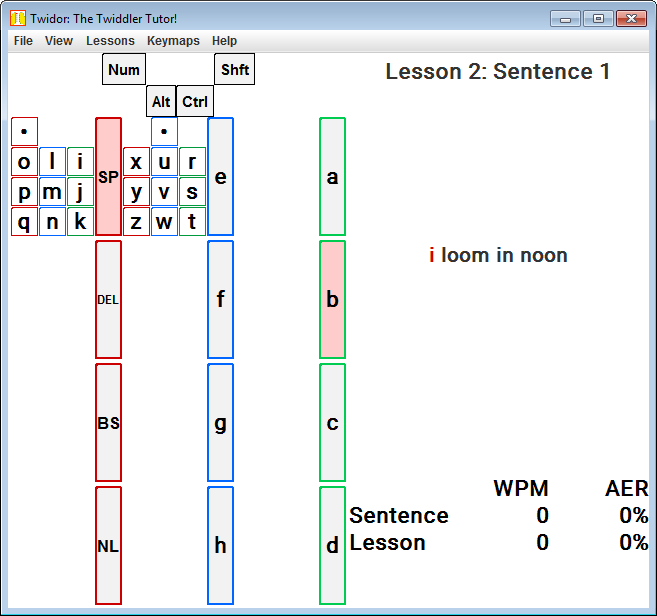Click the blue h key

[220, 546]
